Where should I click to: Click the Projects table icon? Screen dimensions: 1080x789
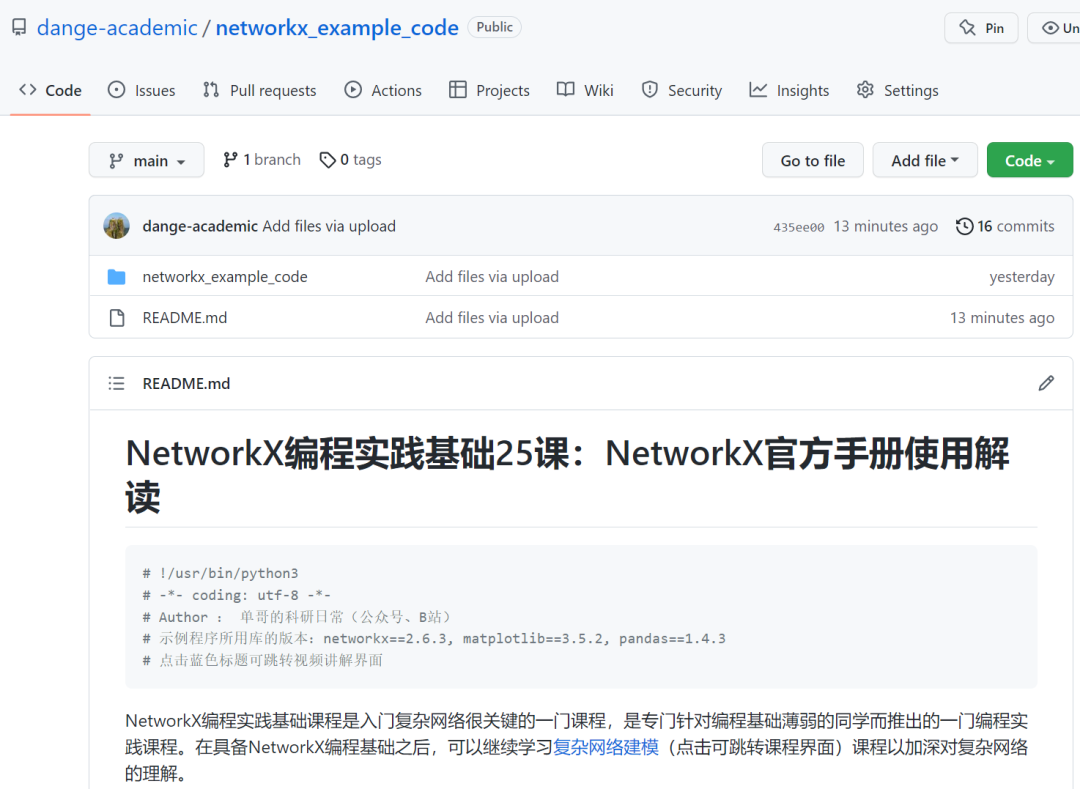tap(457, 90)
